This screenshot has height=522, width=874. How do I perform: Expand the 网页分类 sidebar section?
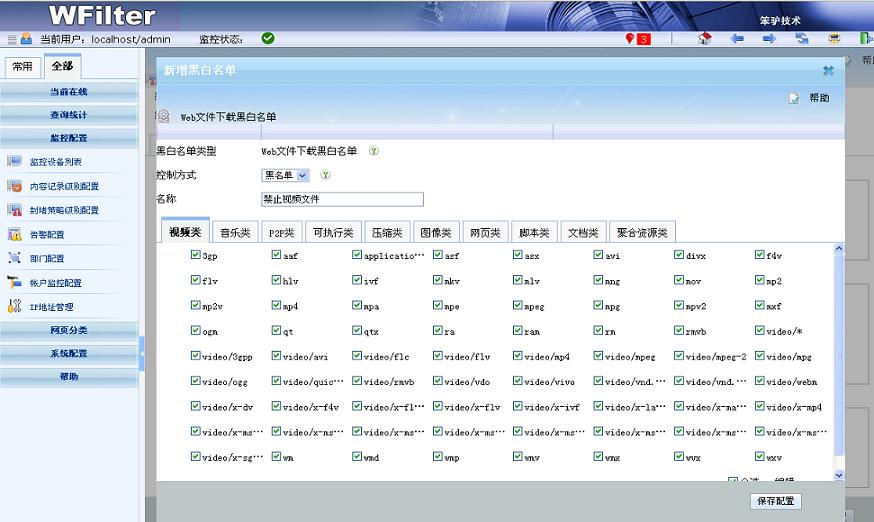coord(69,330)
